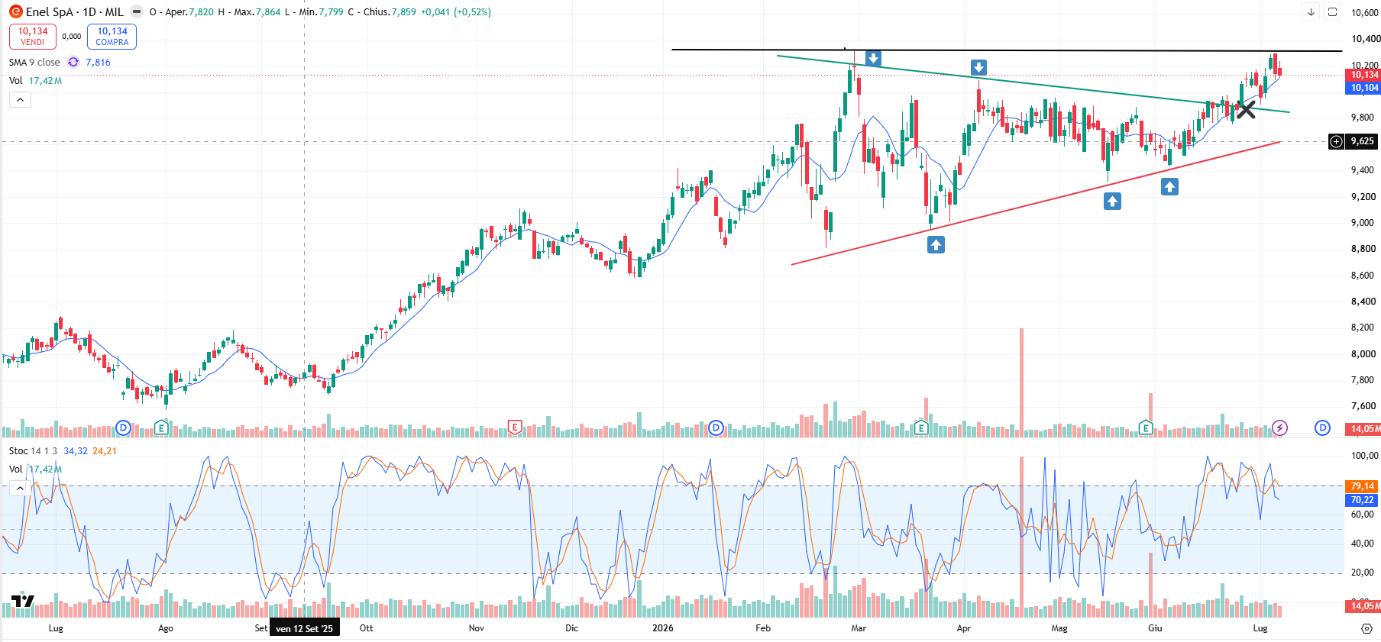Select the blue up-arrow drawing near Mag low

[x=1112, y=201]
